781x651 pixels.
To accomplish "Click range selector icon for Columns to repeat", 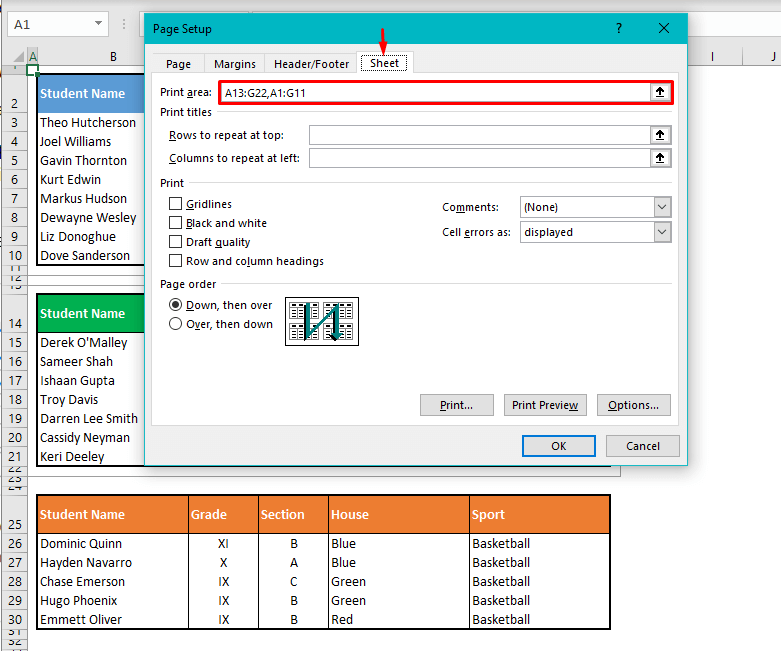I will pyautogui.click(x=660, y=158).
